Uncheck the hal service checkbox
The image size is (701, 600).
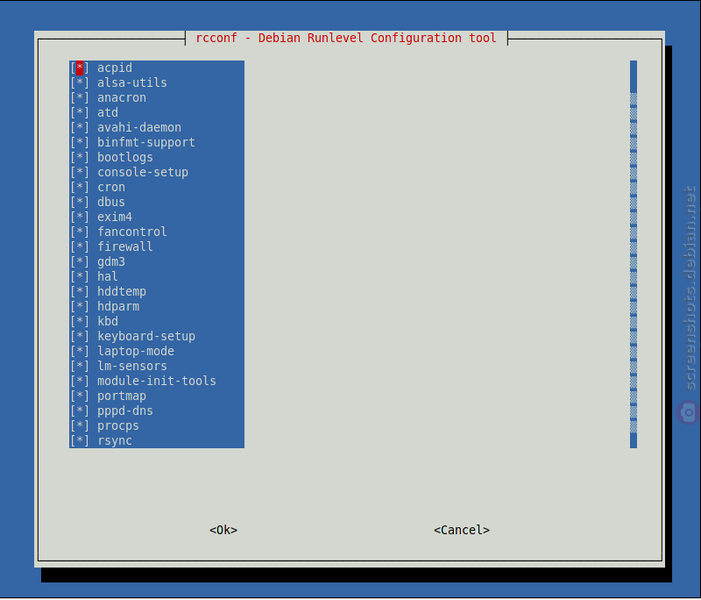(80, 277)
